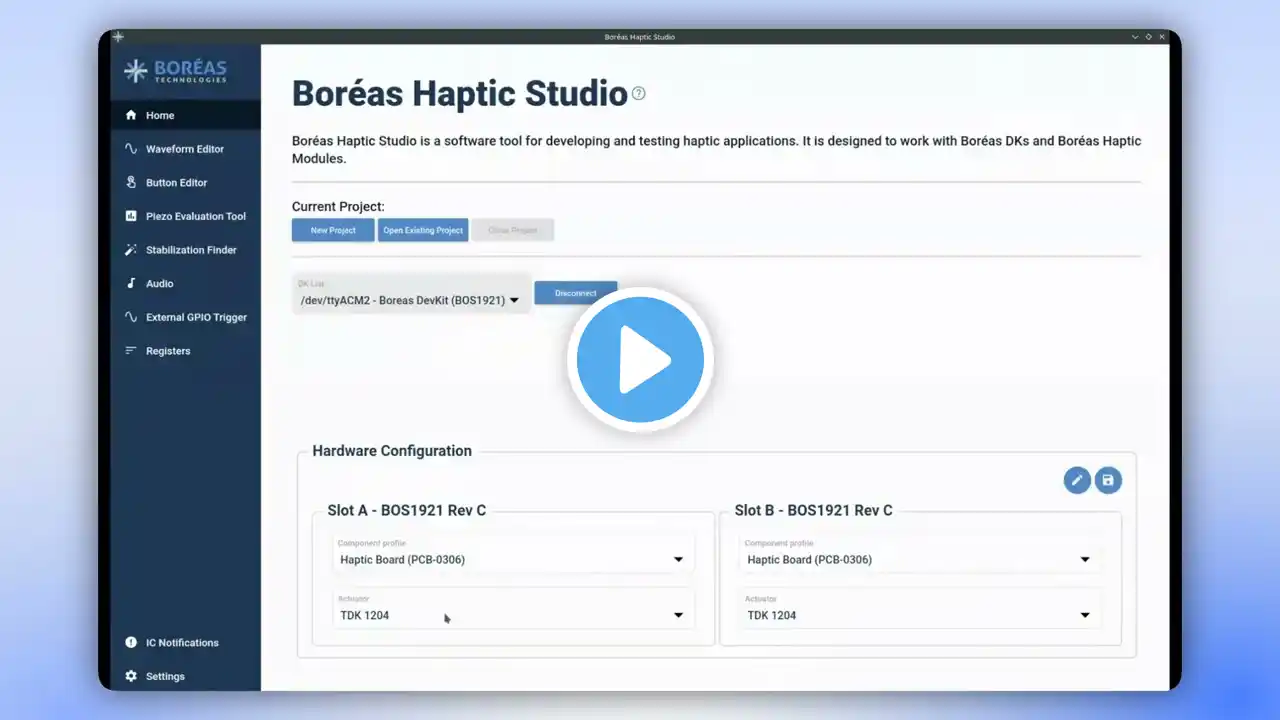Click the help icon beside the title
Viewport: 1280px width, 720px height.
(639, 93)
